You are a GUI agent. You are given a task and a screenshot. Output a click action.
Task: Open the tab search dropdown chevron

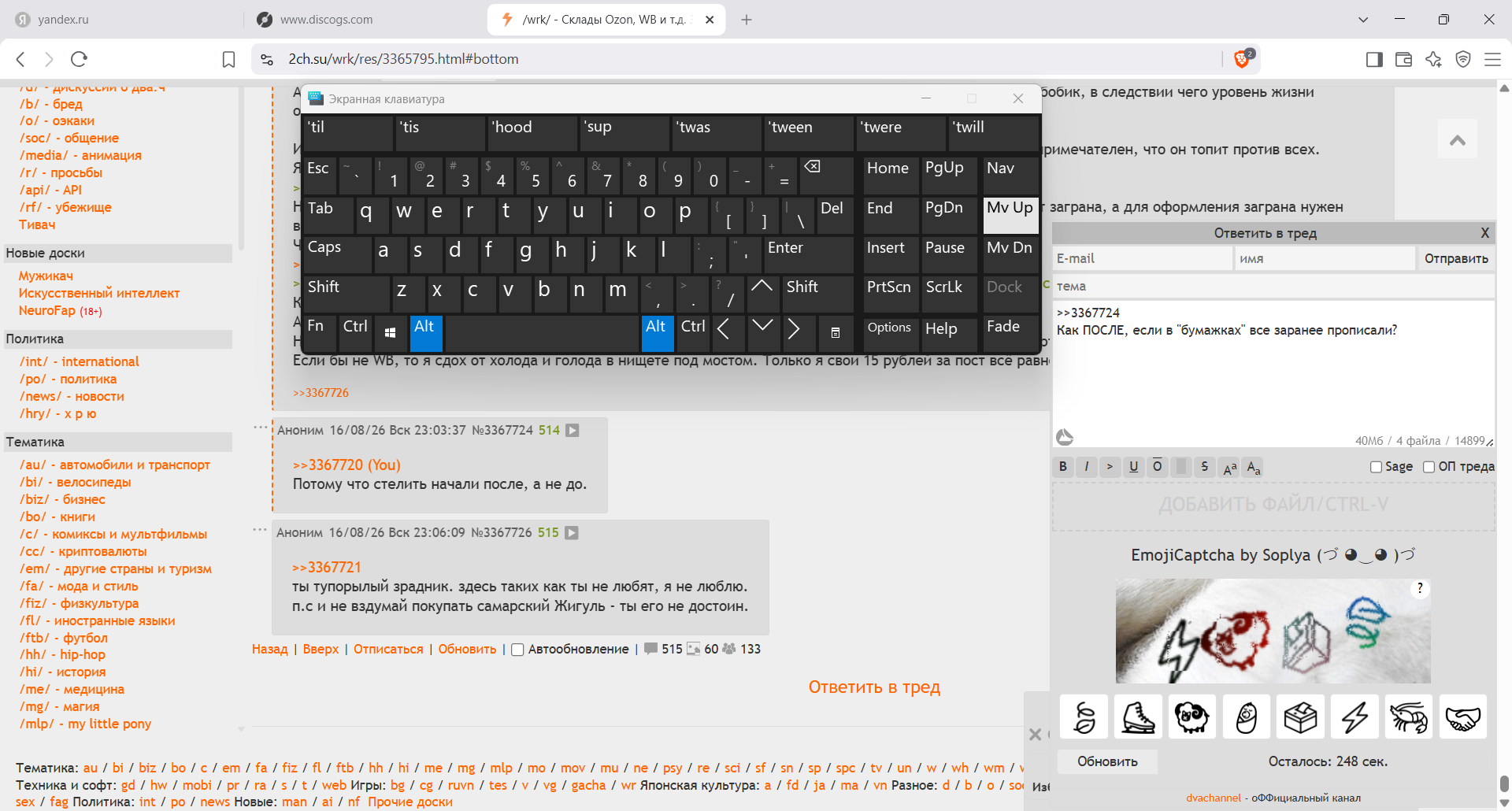(x=1363, y=20)
